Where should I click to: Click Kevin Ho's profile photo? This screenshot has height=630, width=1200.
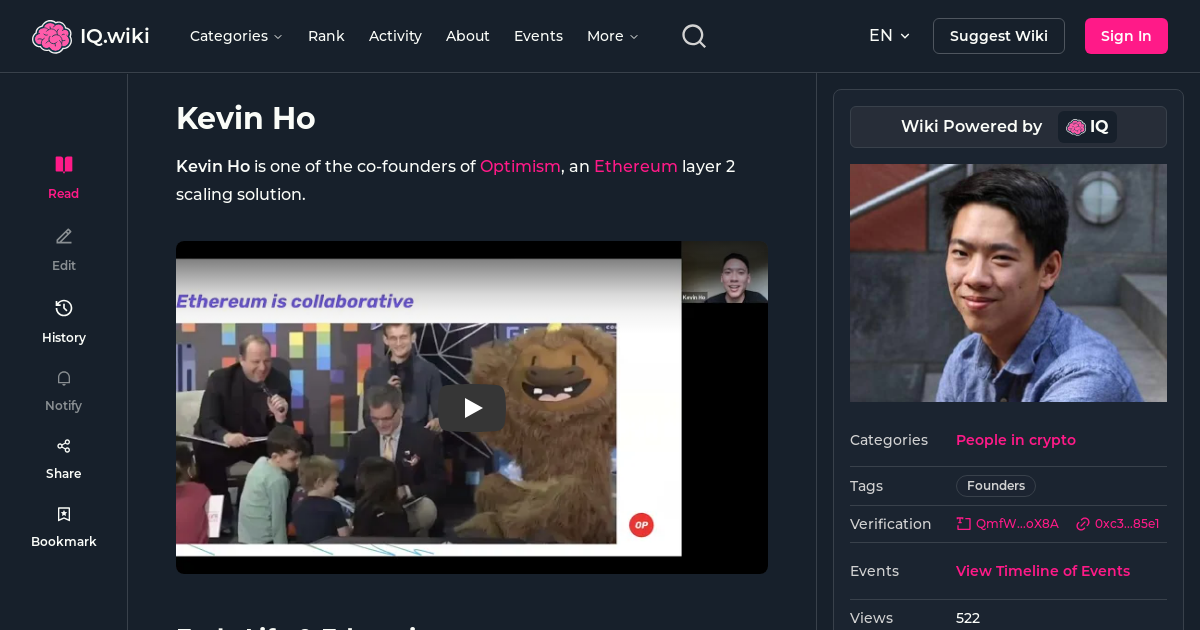pos(1008,283)
